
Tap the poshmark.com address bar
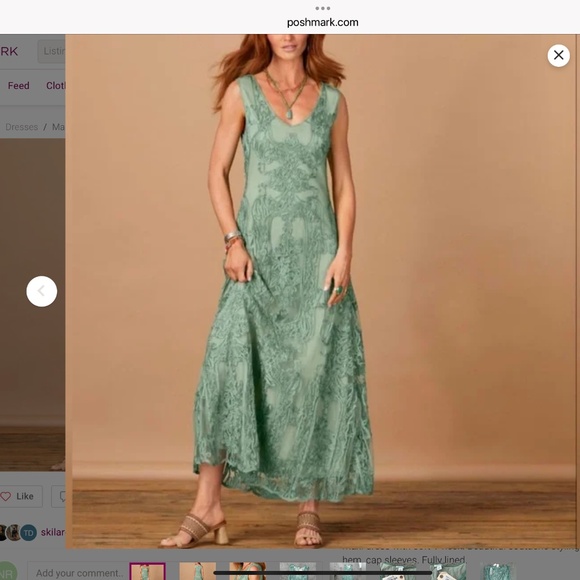point(323,23)
